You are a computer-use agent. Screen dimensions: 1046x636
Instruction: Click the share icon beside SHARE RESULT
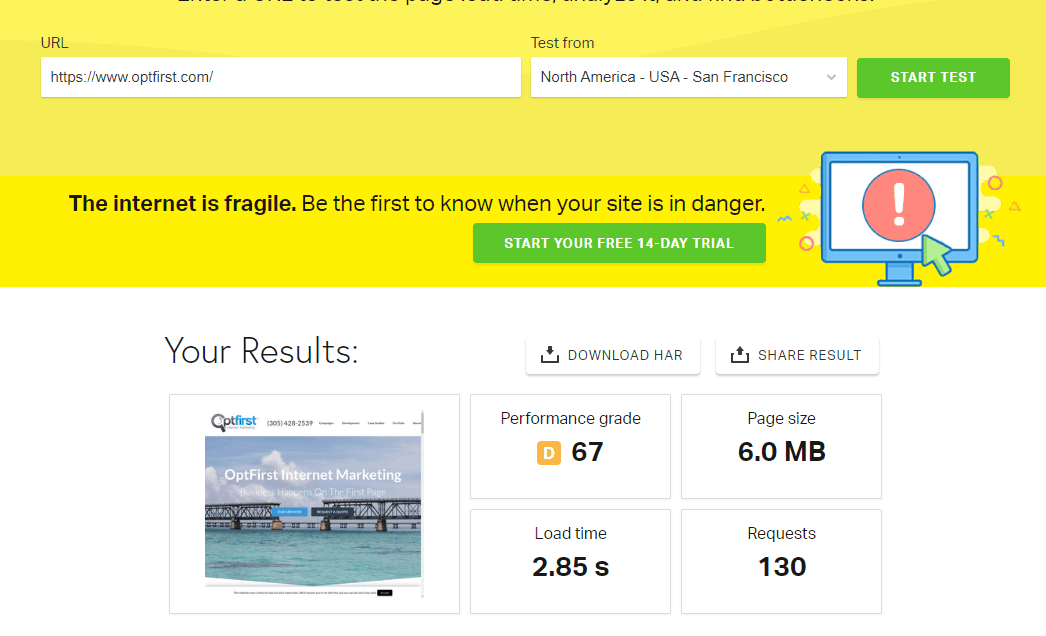[x=740, y=354]
